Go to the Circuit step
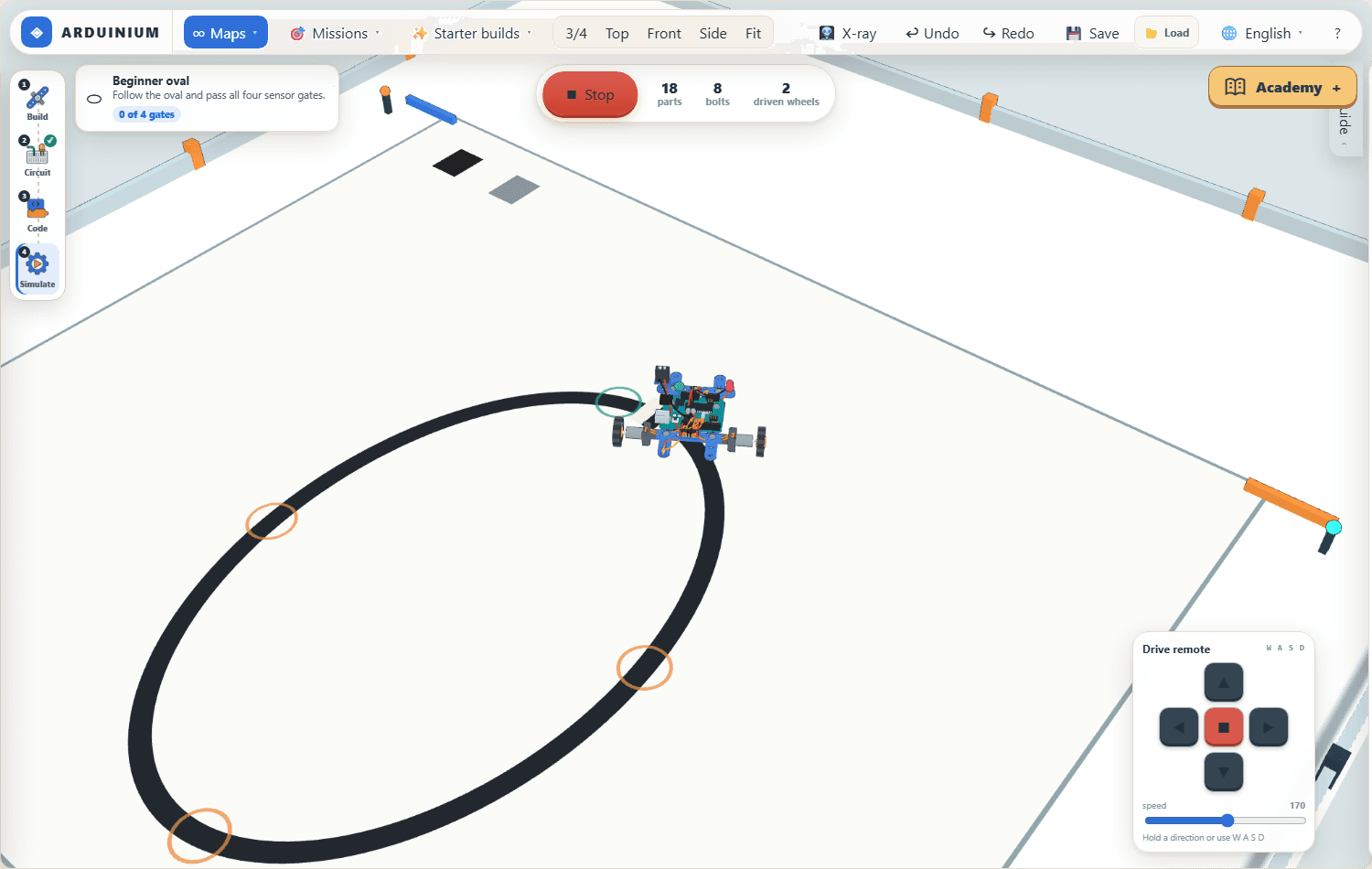The width and height of the screenshot is (1372, 869). point(38,156)
